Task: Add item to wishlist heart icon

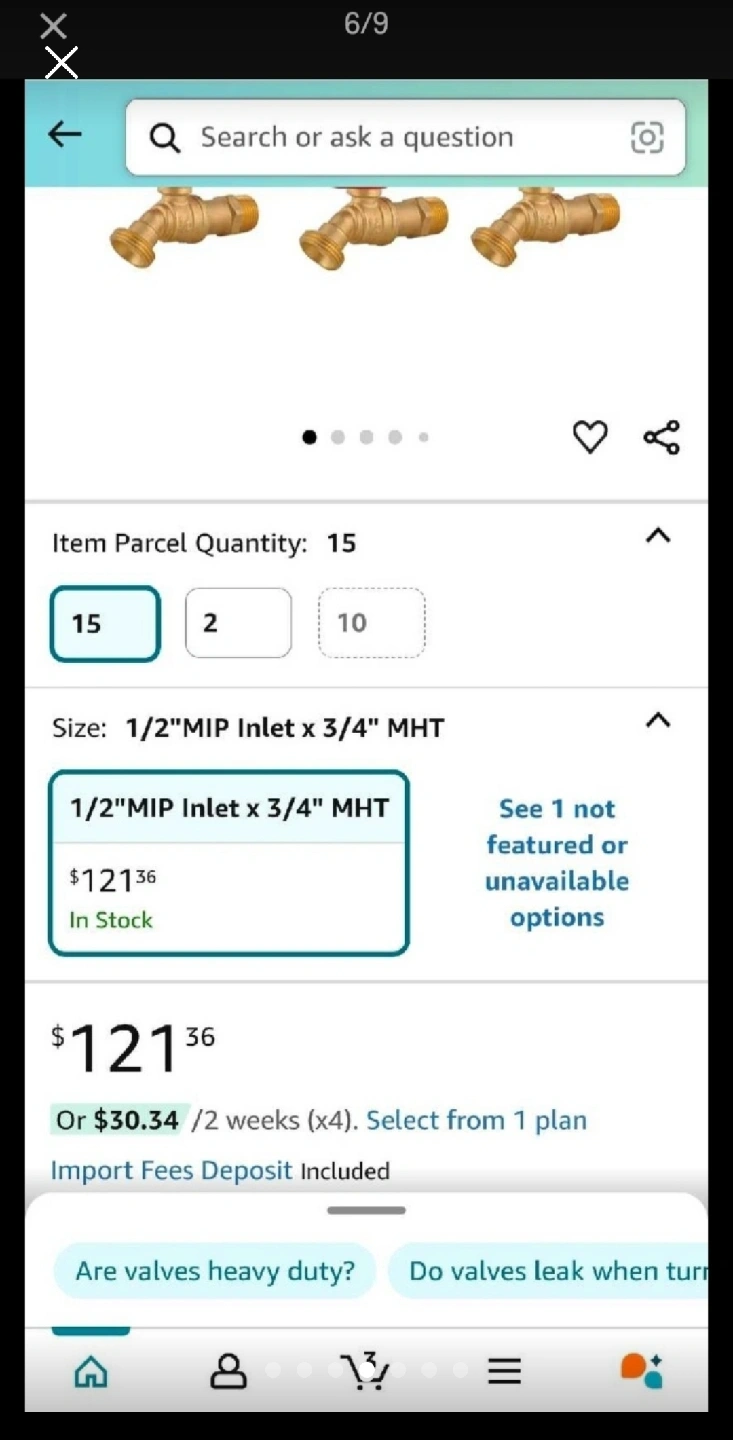Action: click(589, 437)
